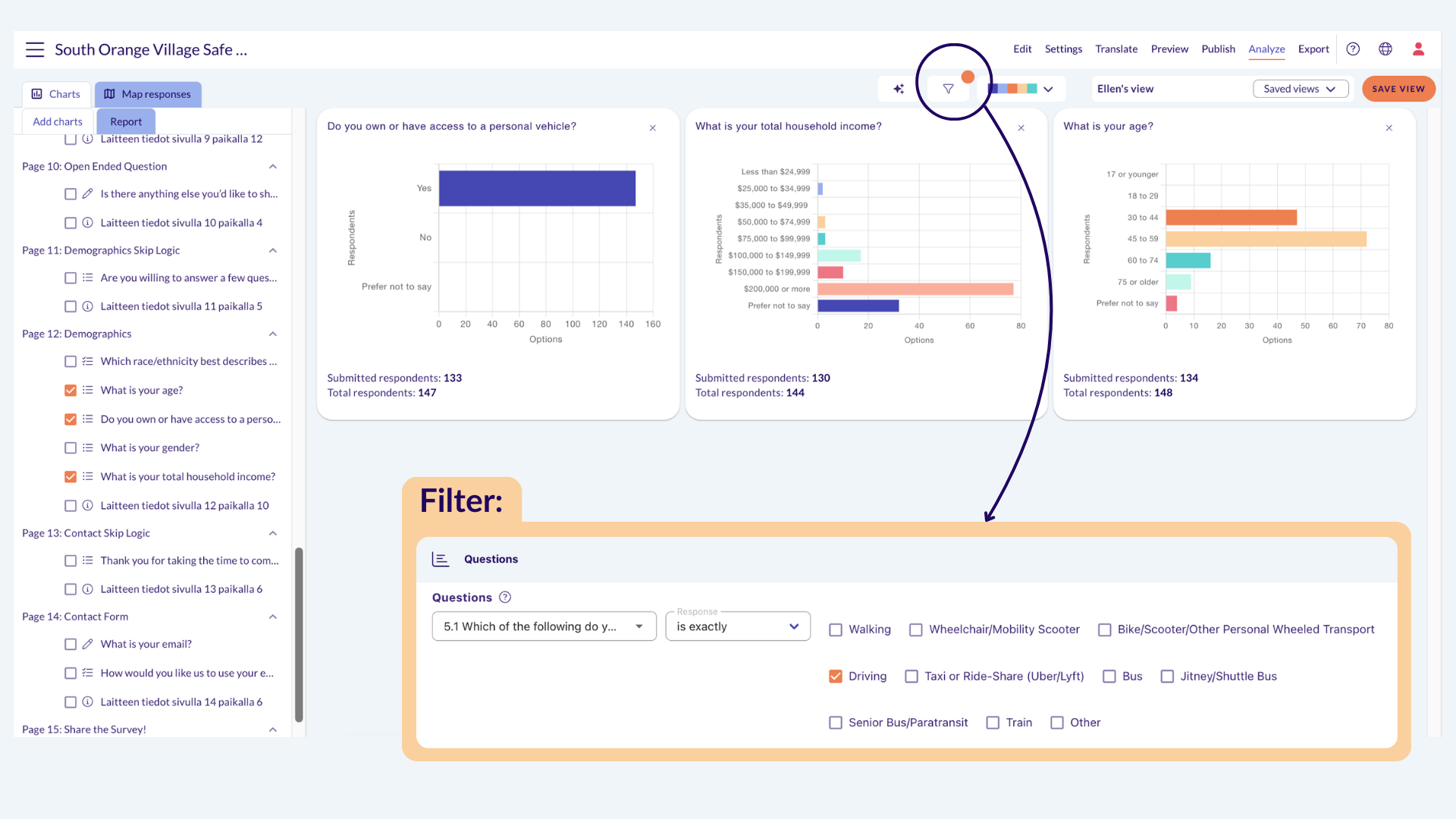Image resolution: width=1456 pixels, height=819 pixels.
Task: Click the Questions section chart icon
Action: point(441,560)
